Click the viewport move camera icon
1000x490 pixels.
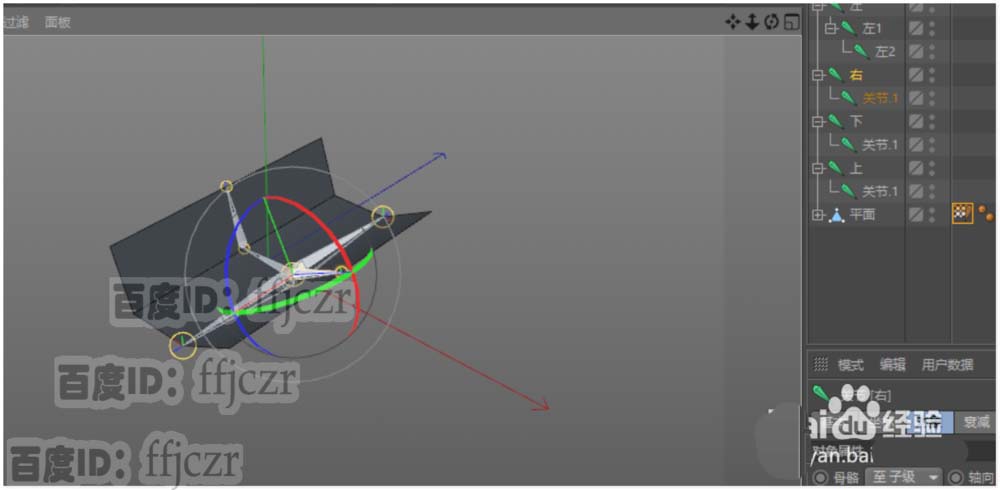pos(732,22)
